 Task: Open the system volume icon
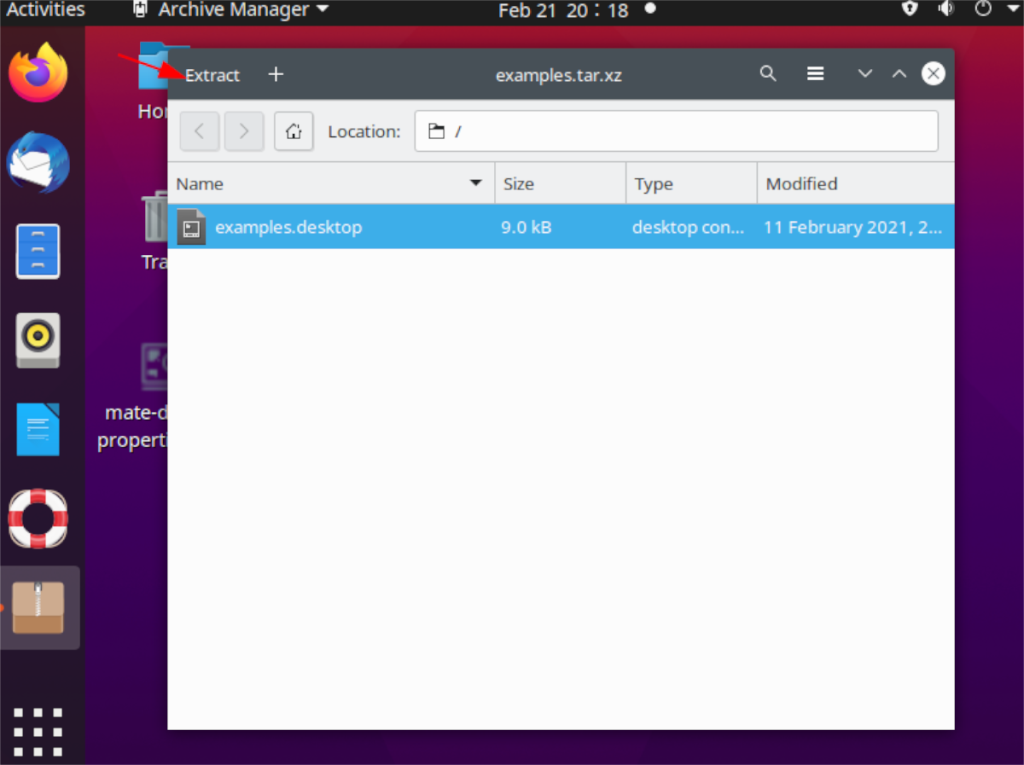(x=944, y=11)
